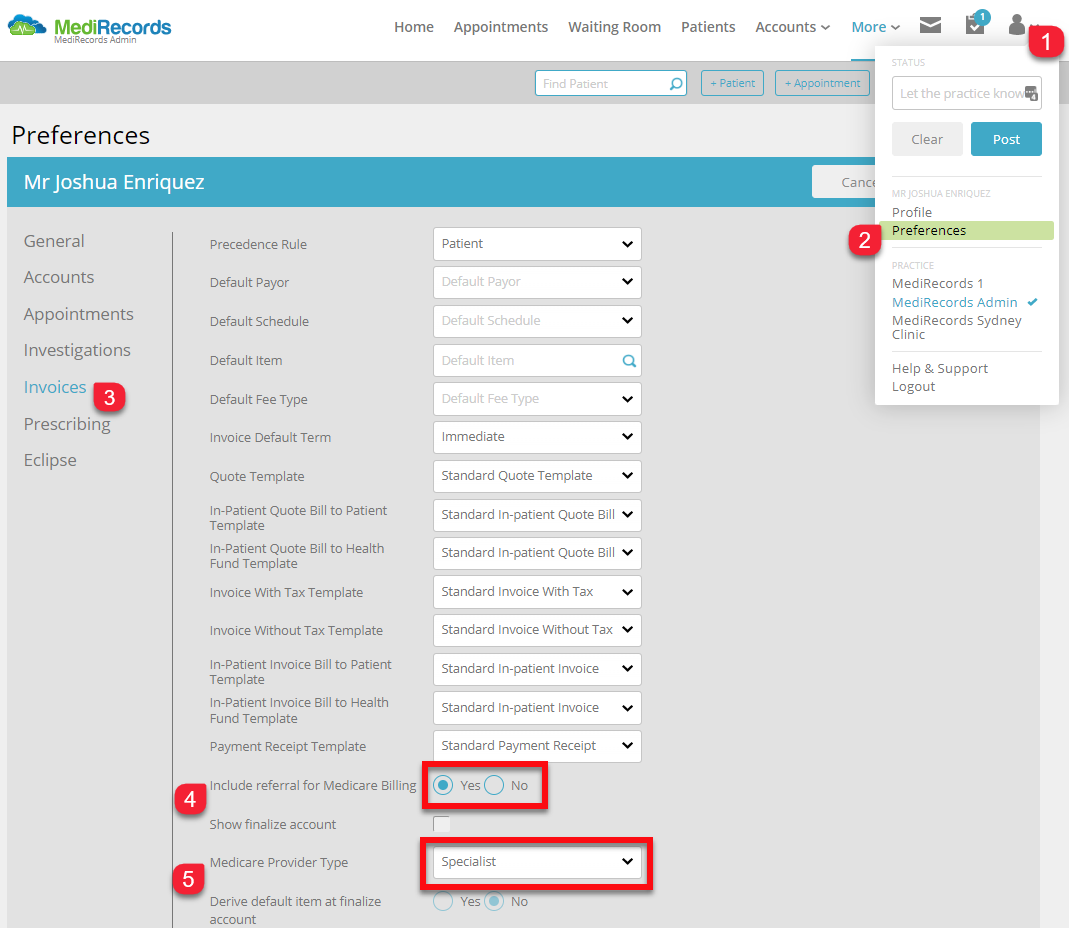Click the + Appointment button
This screenshot has width=1069, height=928.
822,83
